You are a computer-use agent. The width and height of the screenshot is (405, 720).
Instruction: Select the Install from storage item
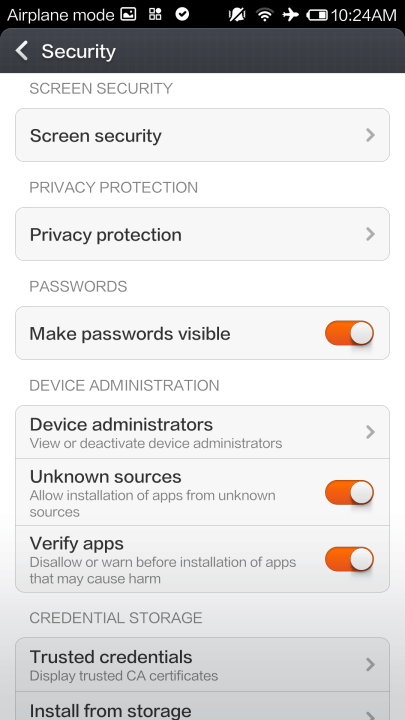[202, 706]
